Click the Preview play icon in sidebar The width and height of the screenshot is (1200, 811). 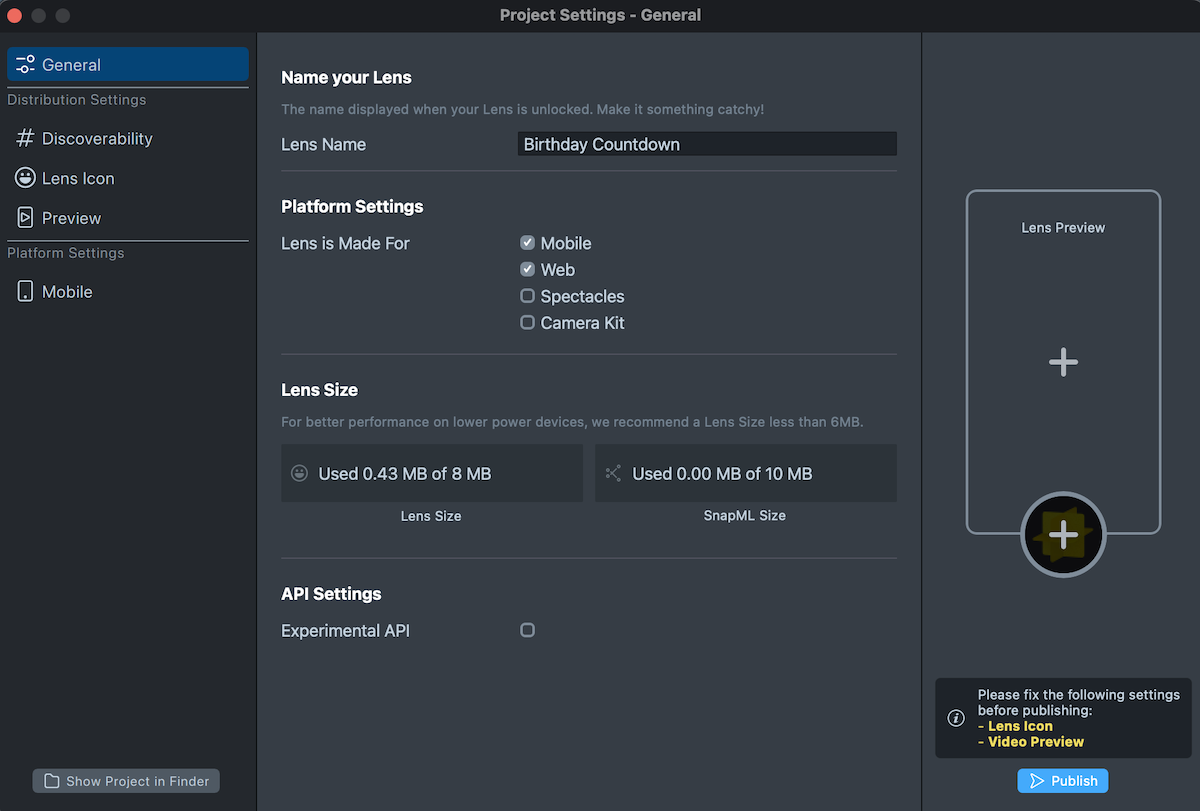25,218
